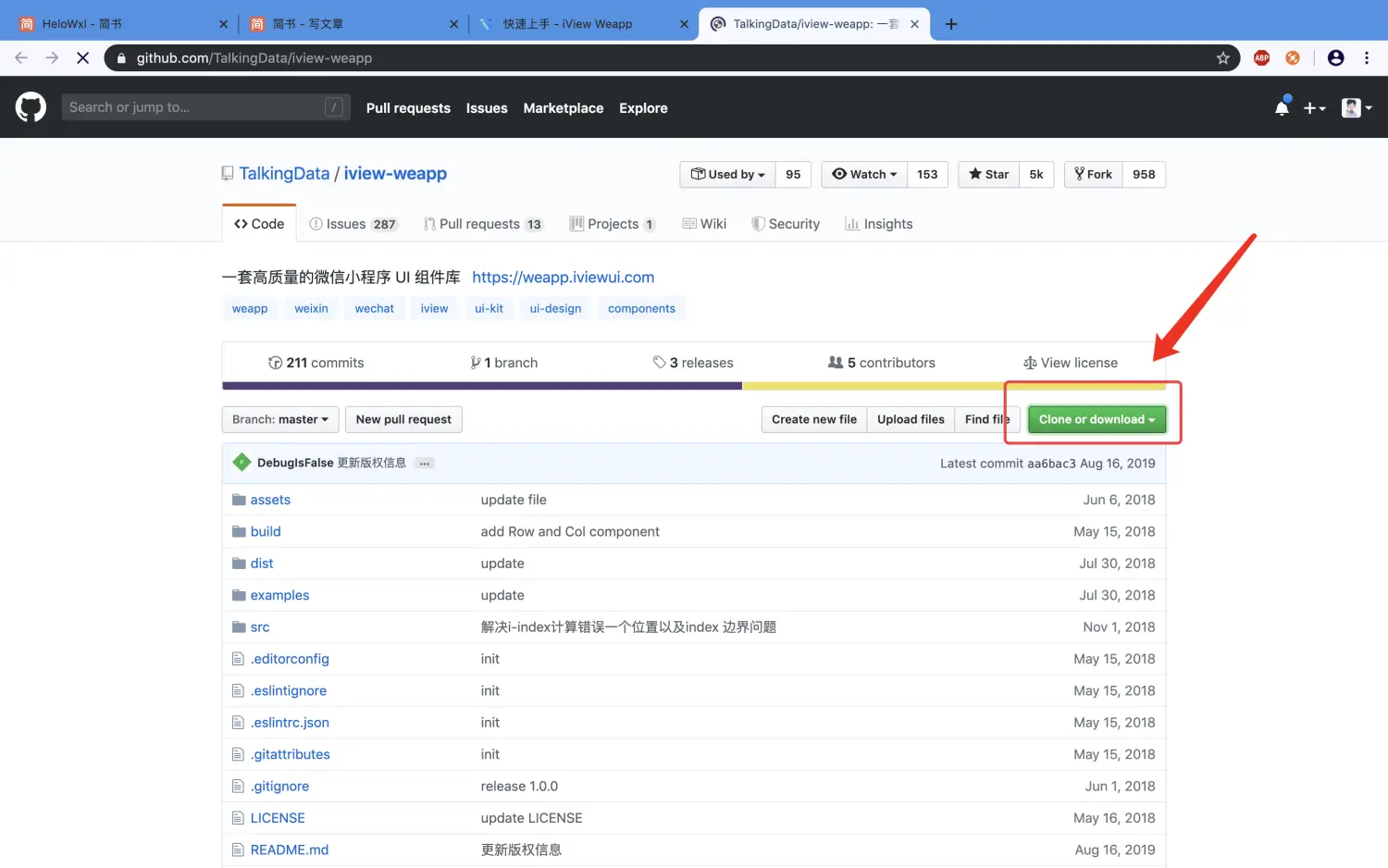Viewport: 1388px width, 868px height.
Task: Select the Code tab
Action: tap(259, 224)
